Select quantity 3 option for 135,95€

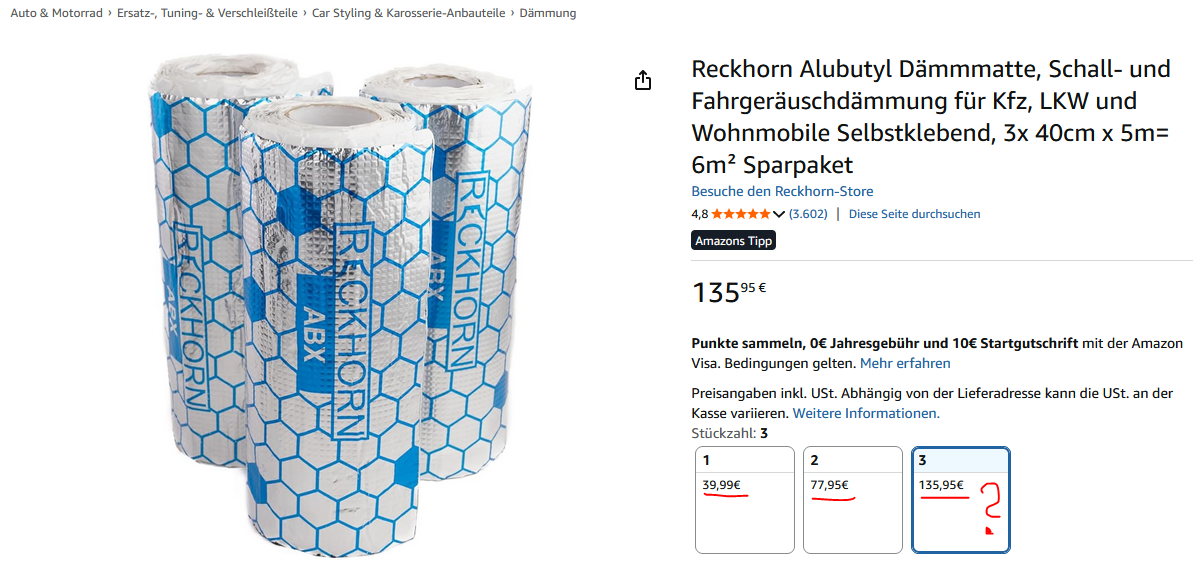[960, 499]
